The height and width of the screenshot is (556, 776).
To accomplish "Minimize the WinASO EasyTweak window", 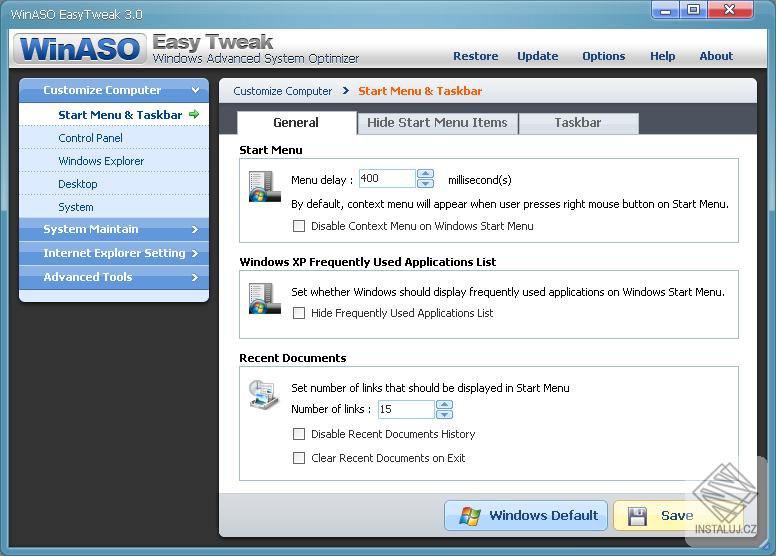I will [665, 10].
